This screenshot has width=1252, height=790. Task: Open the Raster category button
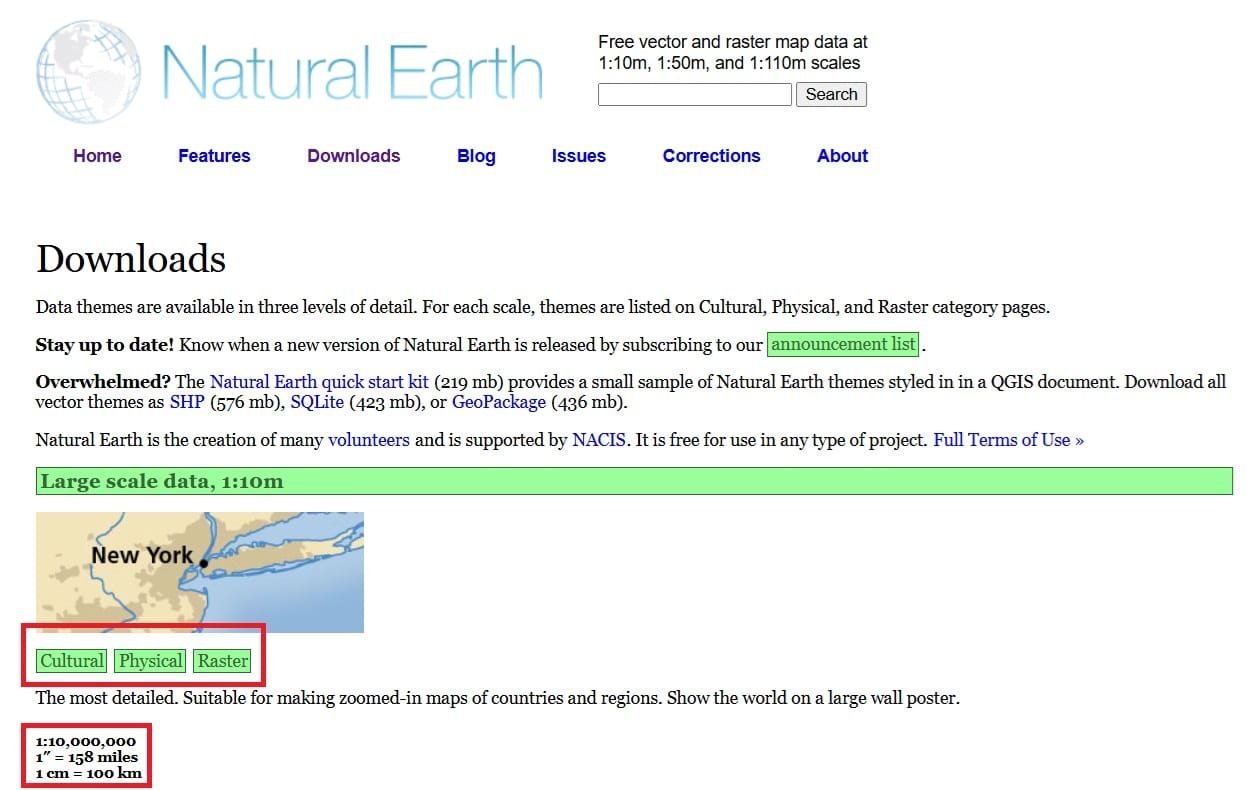(222, 661)
